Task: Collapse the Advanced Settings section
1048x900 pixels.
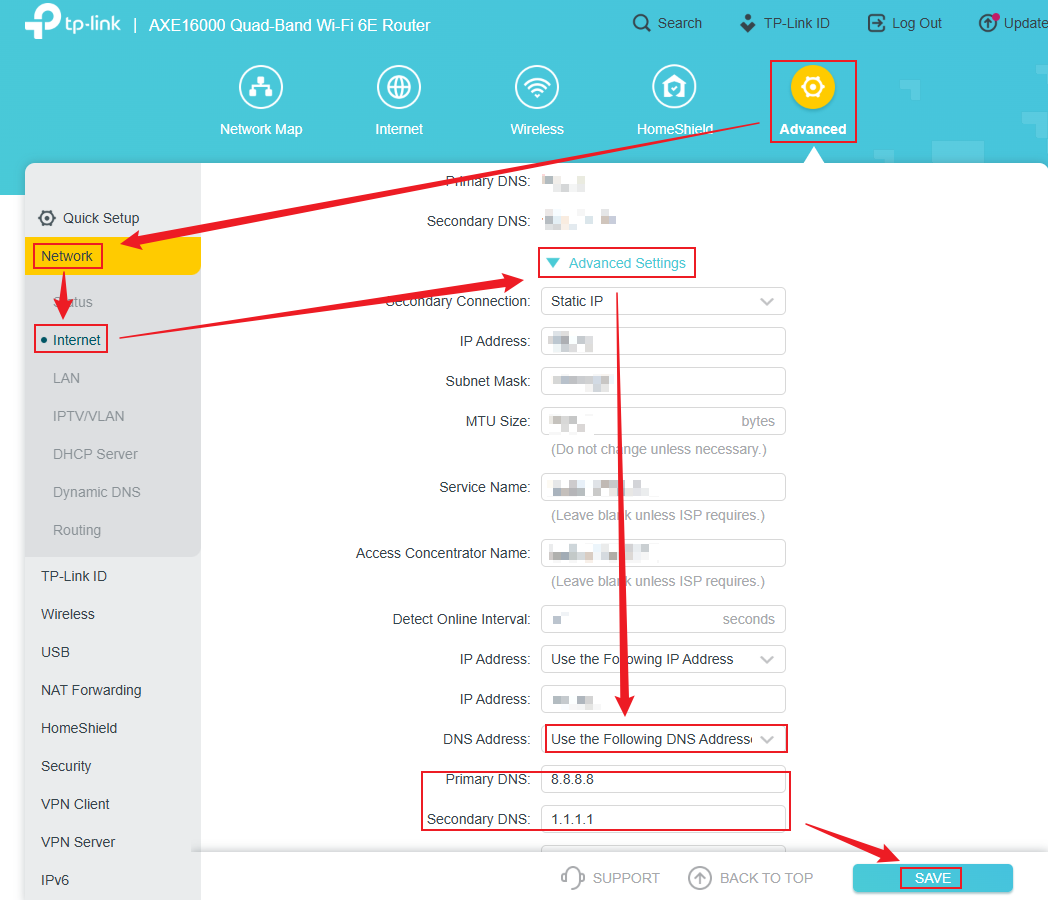Action: click(616, 262)
